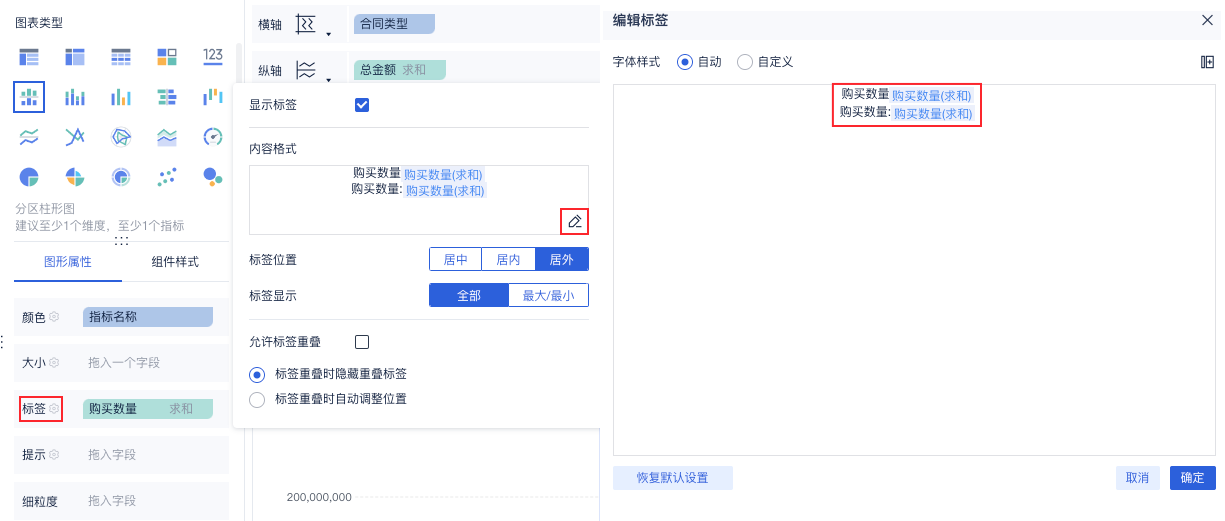Click the 指标名称 color field pill

148,317
